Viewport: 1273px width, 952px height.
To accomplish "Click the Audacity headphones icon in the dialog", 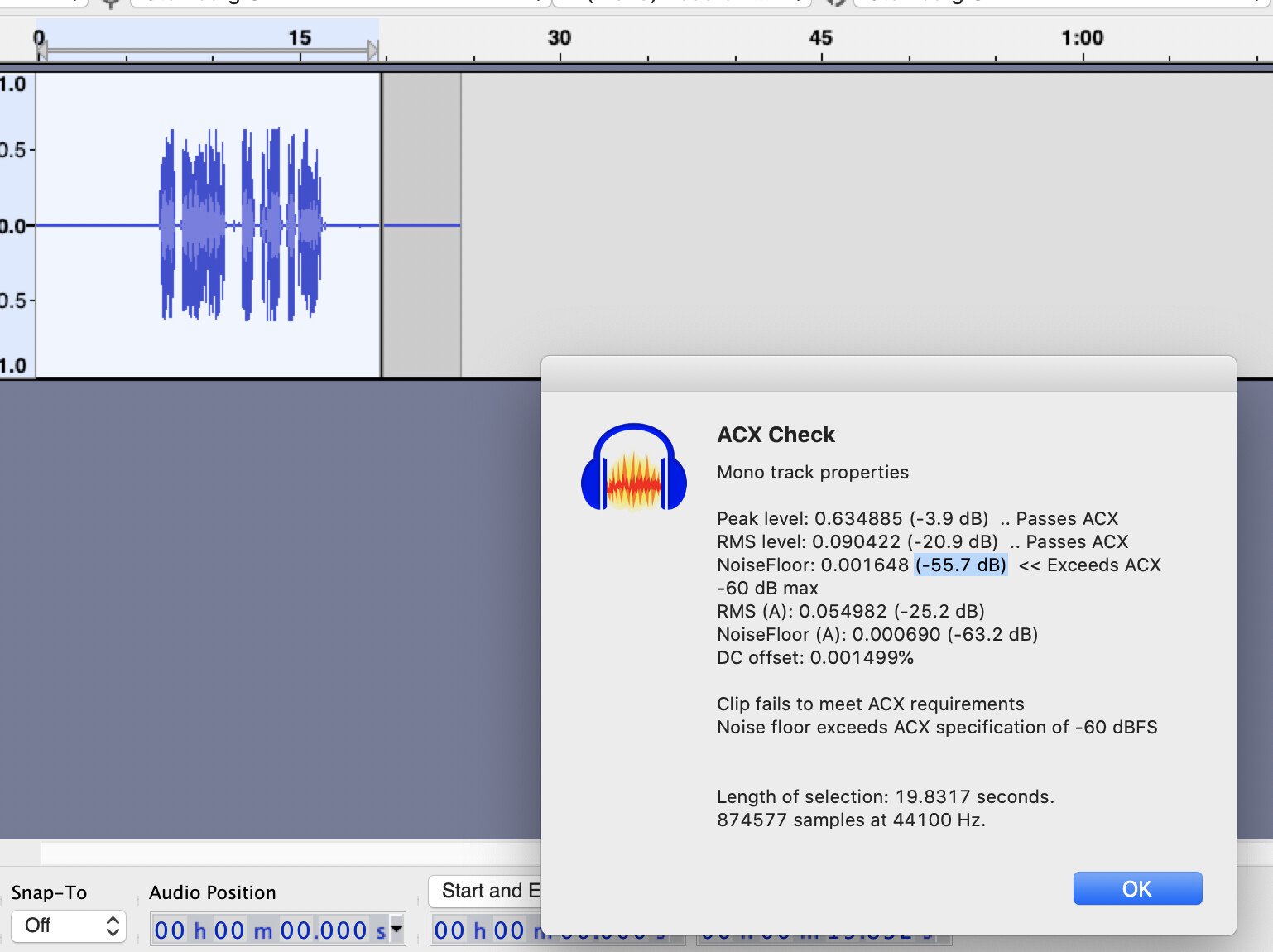I will click(634, 468).
